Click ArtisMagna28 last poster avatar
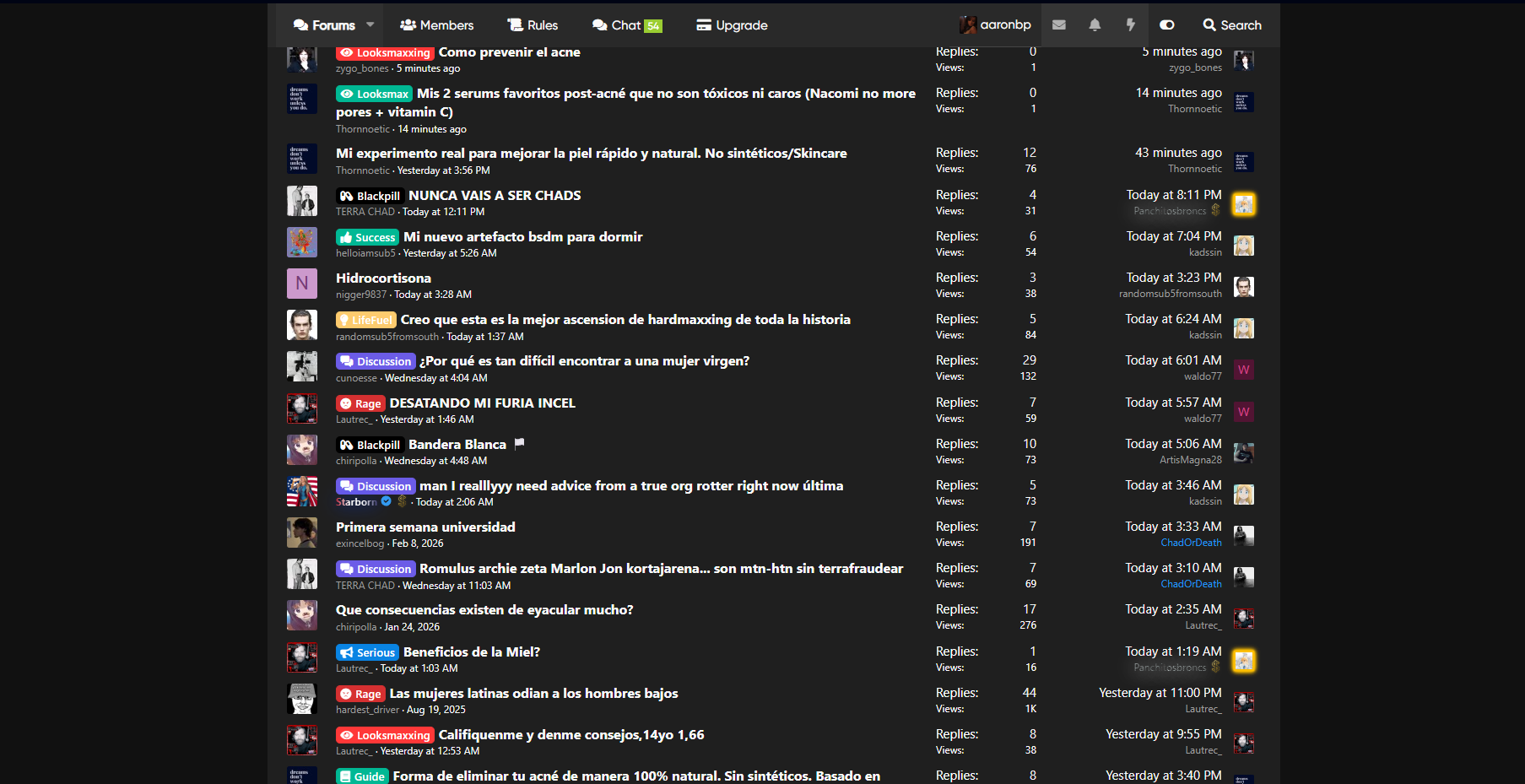1525x784 pixels. pyautogui.click(x=1244, y=452)
